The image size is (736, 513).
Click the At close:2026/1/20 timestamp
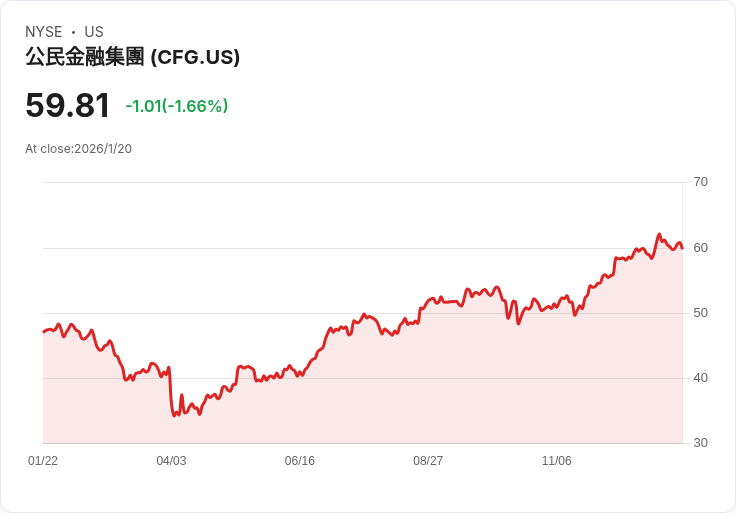(x=79, y=149)
